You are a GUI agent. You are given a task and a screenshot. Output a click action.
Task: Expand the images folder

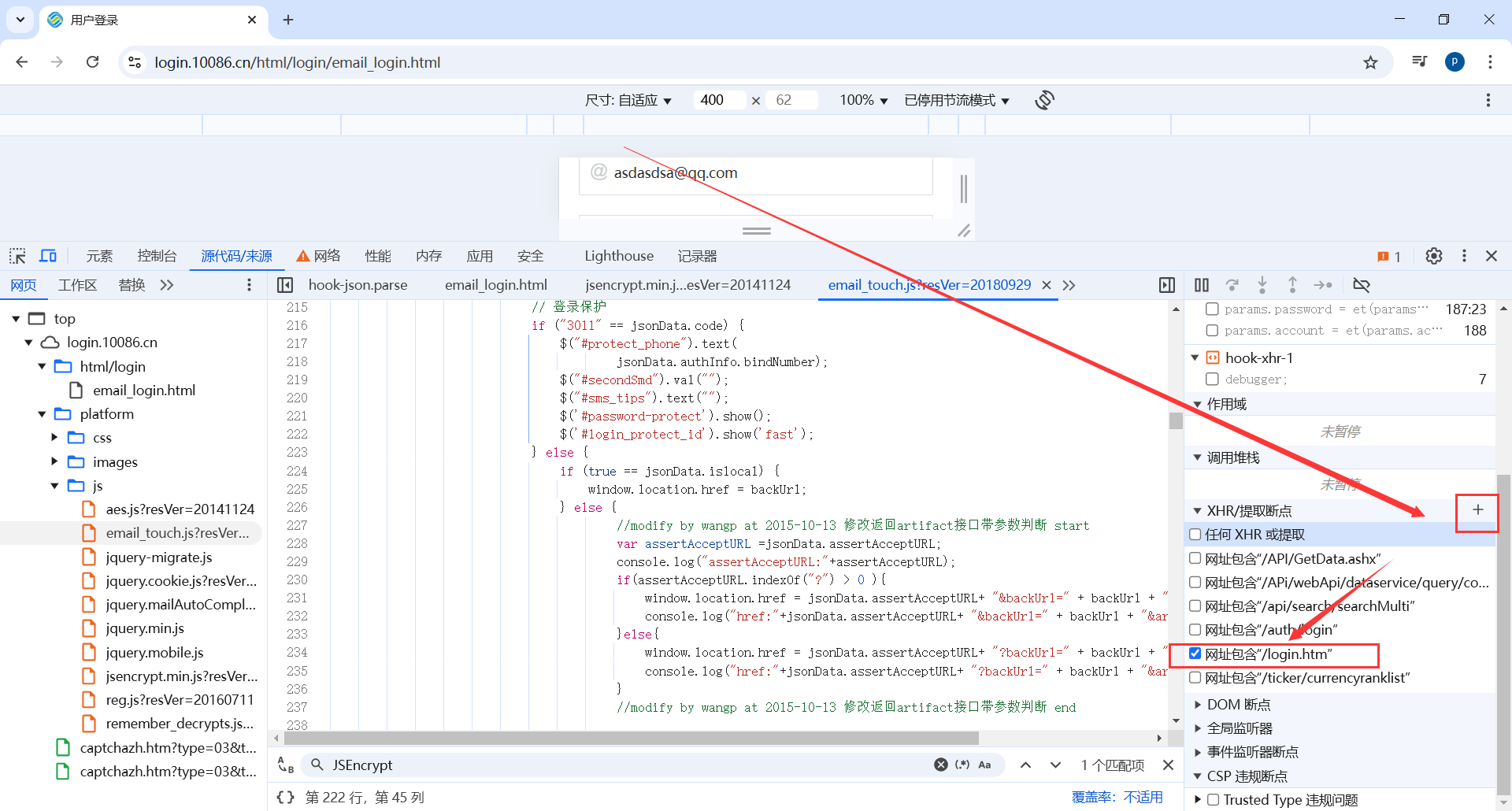tap(54, 461)
